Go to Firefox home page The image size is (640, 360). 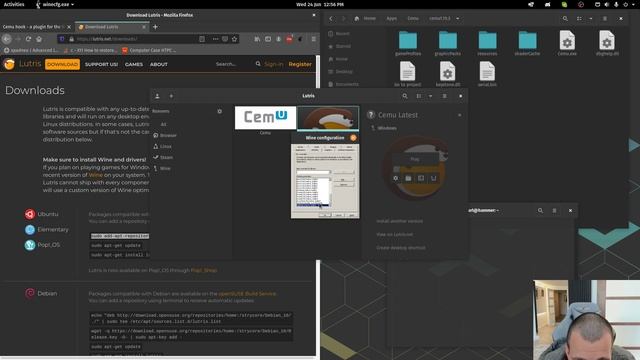click(x=39, y=39)
